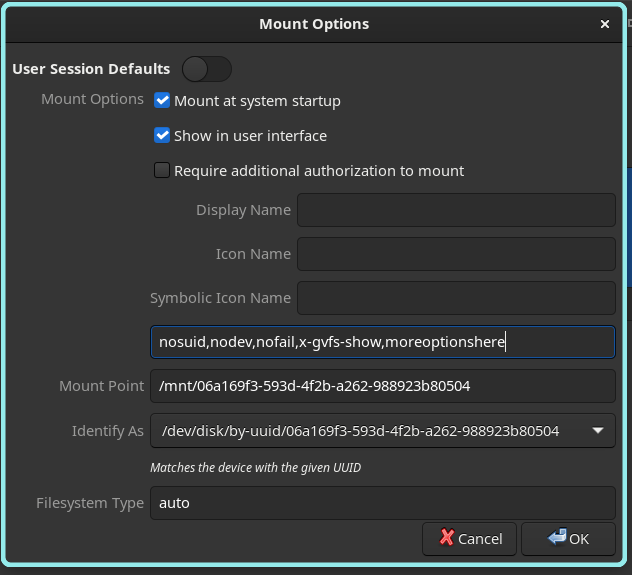Click the "Mount at system startup" label text

pos(257,101)
